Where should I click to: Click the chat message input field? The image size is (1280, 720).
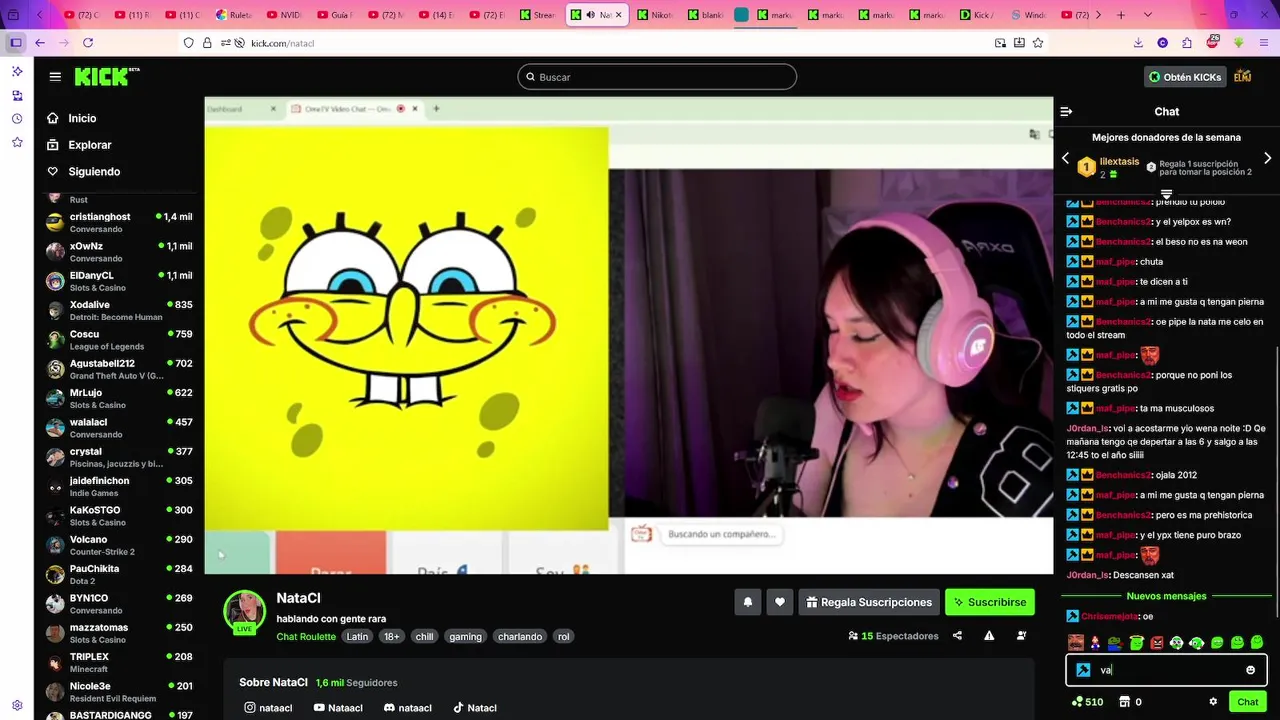pos(1166,670)
